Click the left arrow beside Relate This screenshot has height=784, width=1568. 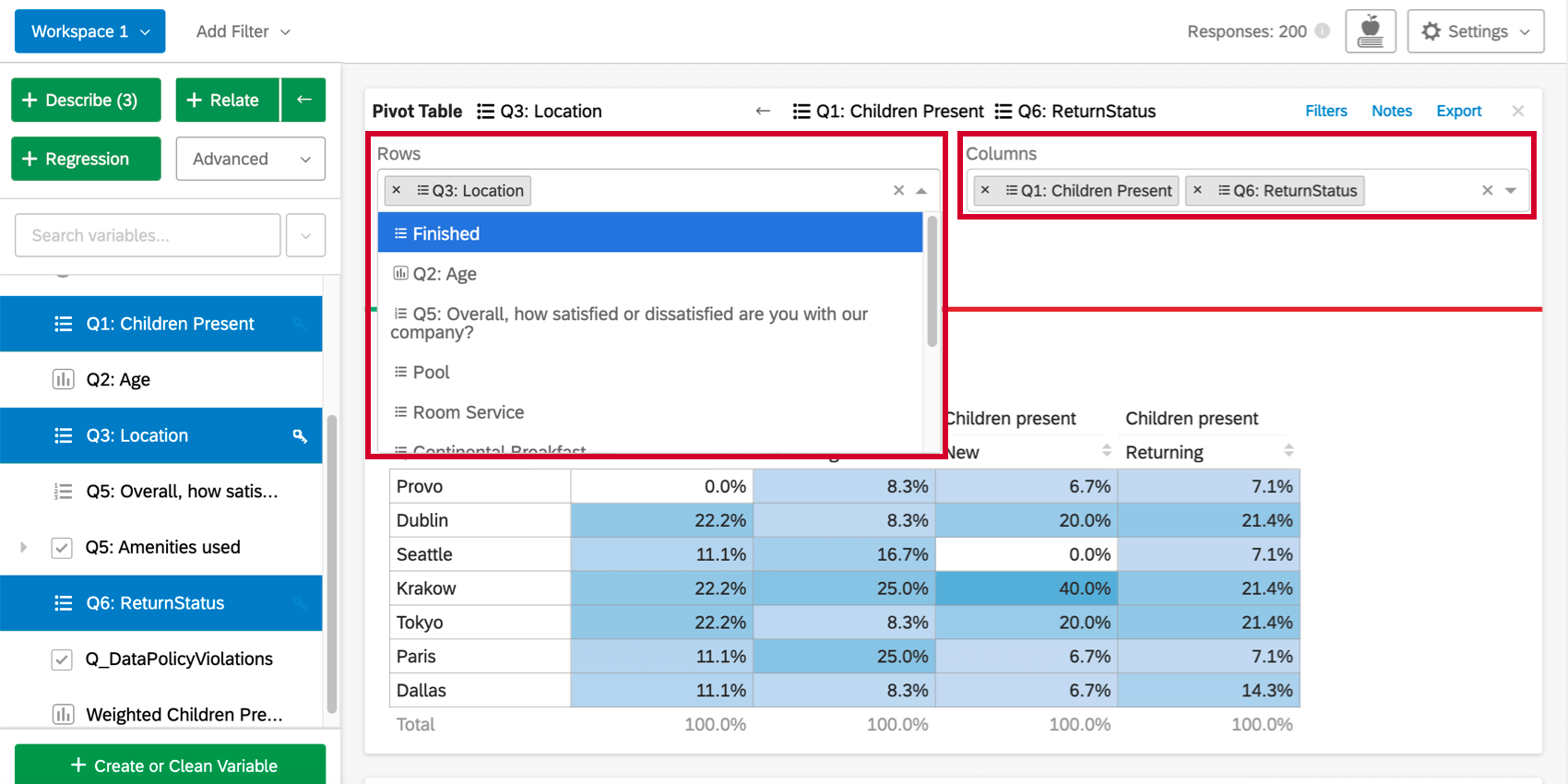tap(303, 100)
